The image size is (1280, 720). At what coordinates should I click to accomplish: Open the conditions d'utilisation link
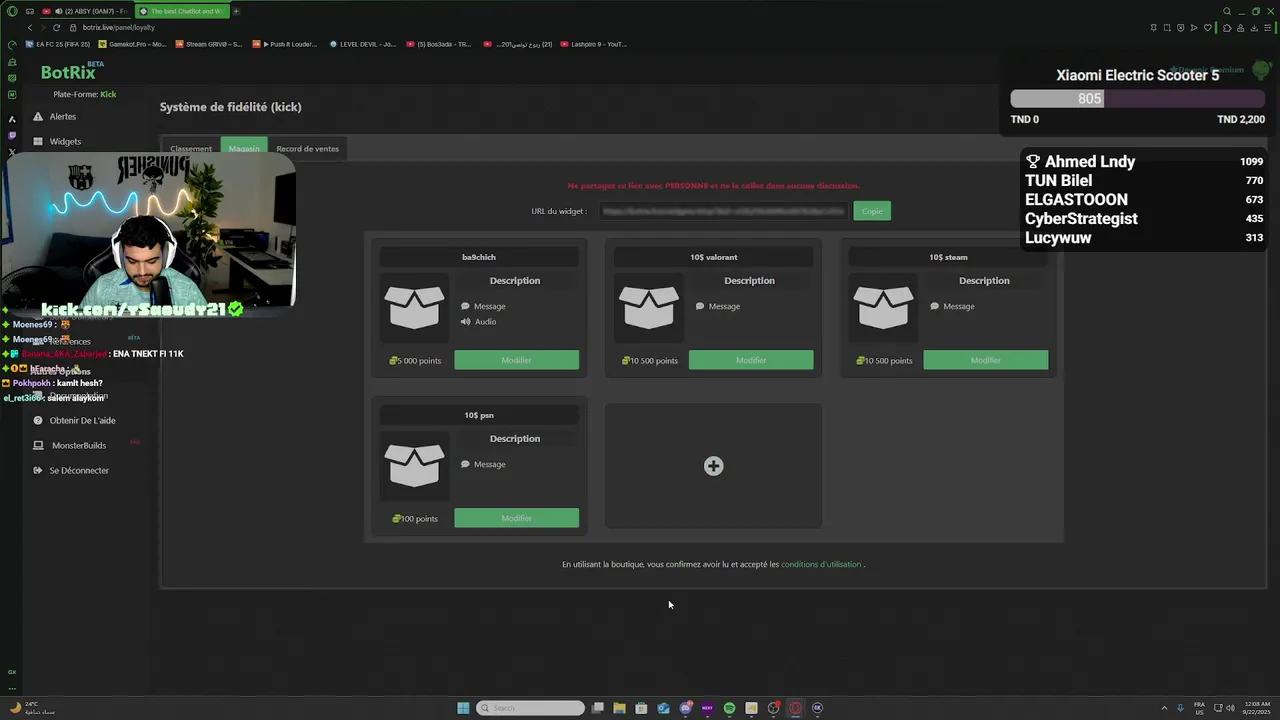821,564
